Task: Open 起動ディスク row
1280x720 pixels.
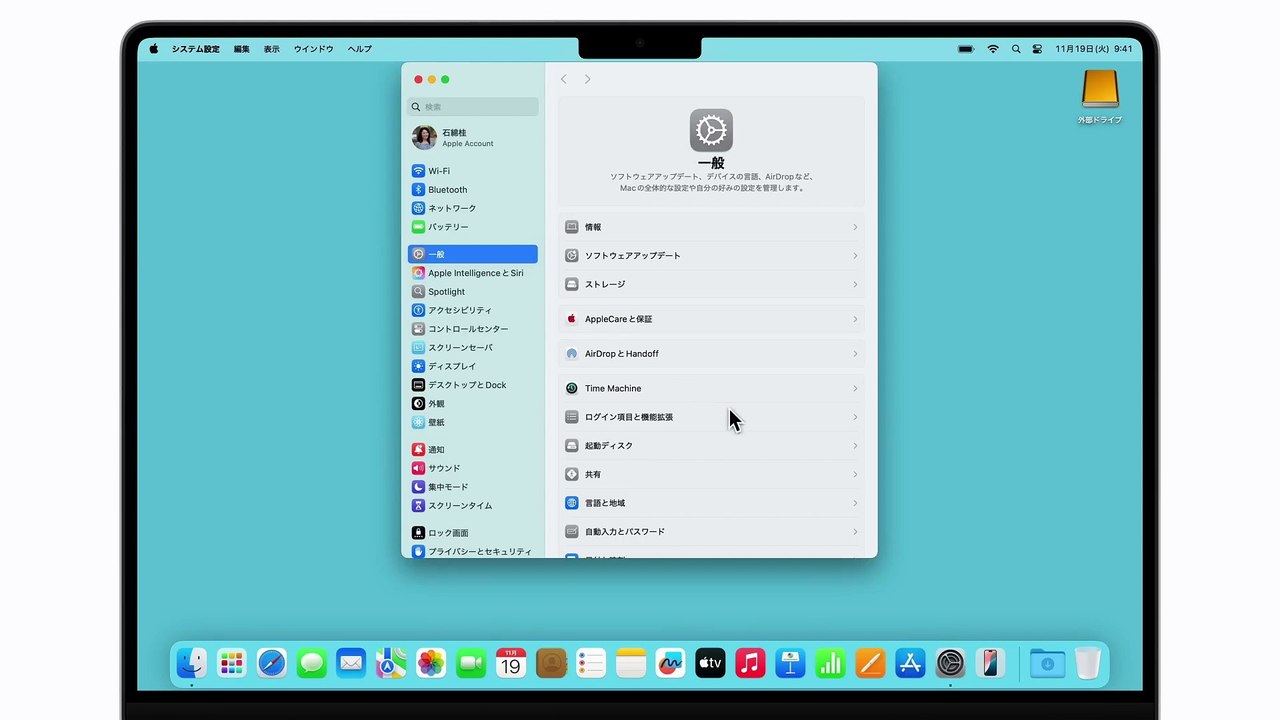Action: (x=711, y=446)
